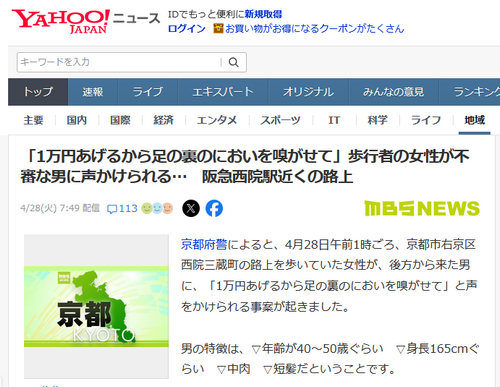Click the ニュース title text
This screenshot has height=387, width=500.
tap(136, 18)
